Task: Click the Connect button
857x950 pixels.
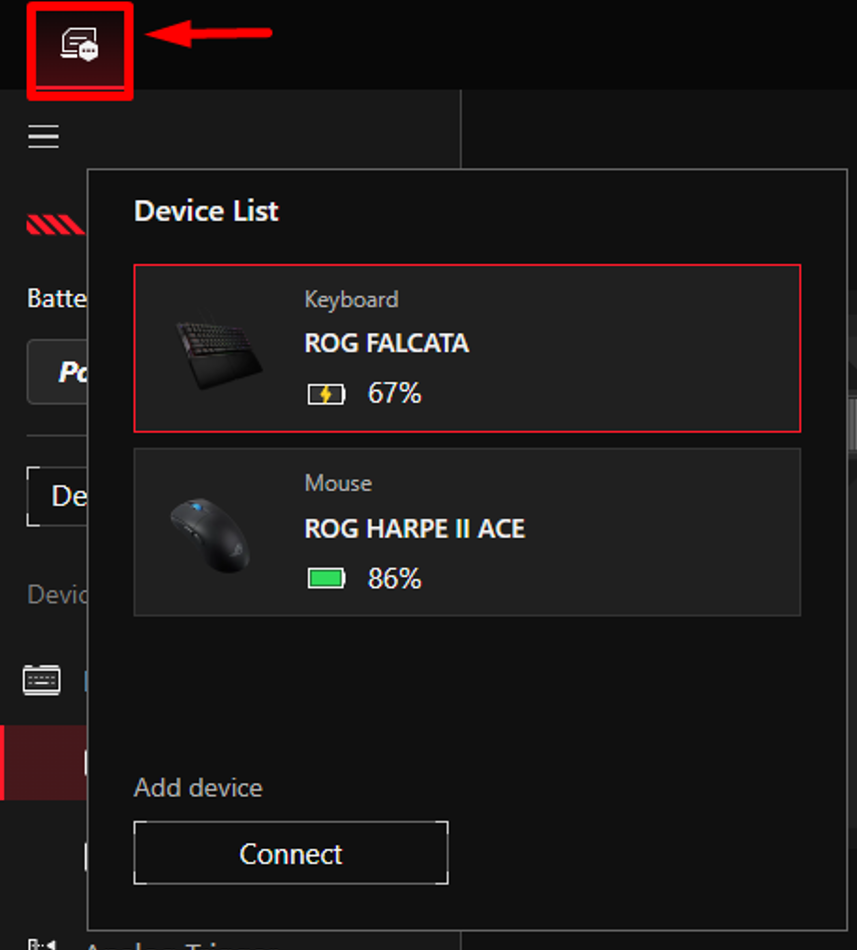Action: [x=291, y=853]
